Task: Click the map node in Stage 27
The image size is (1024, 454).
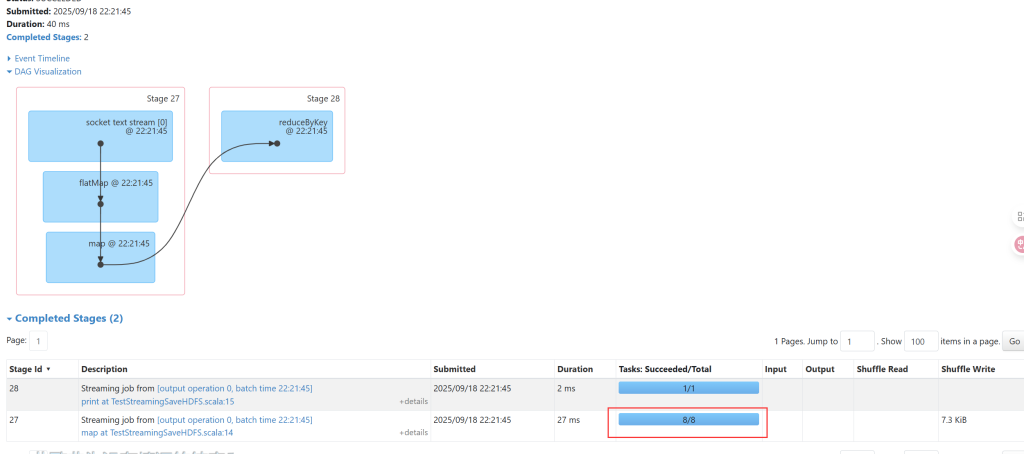Action: click(x=100, y=257)
